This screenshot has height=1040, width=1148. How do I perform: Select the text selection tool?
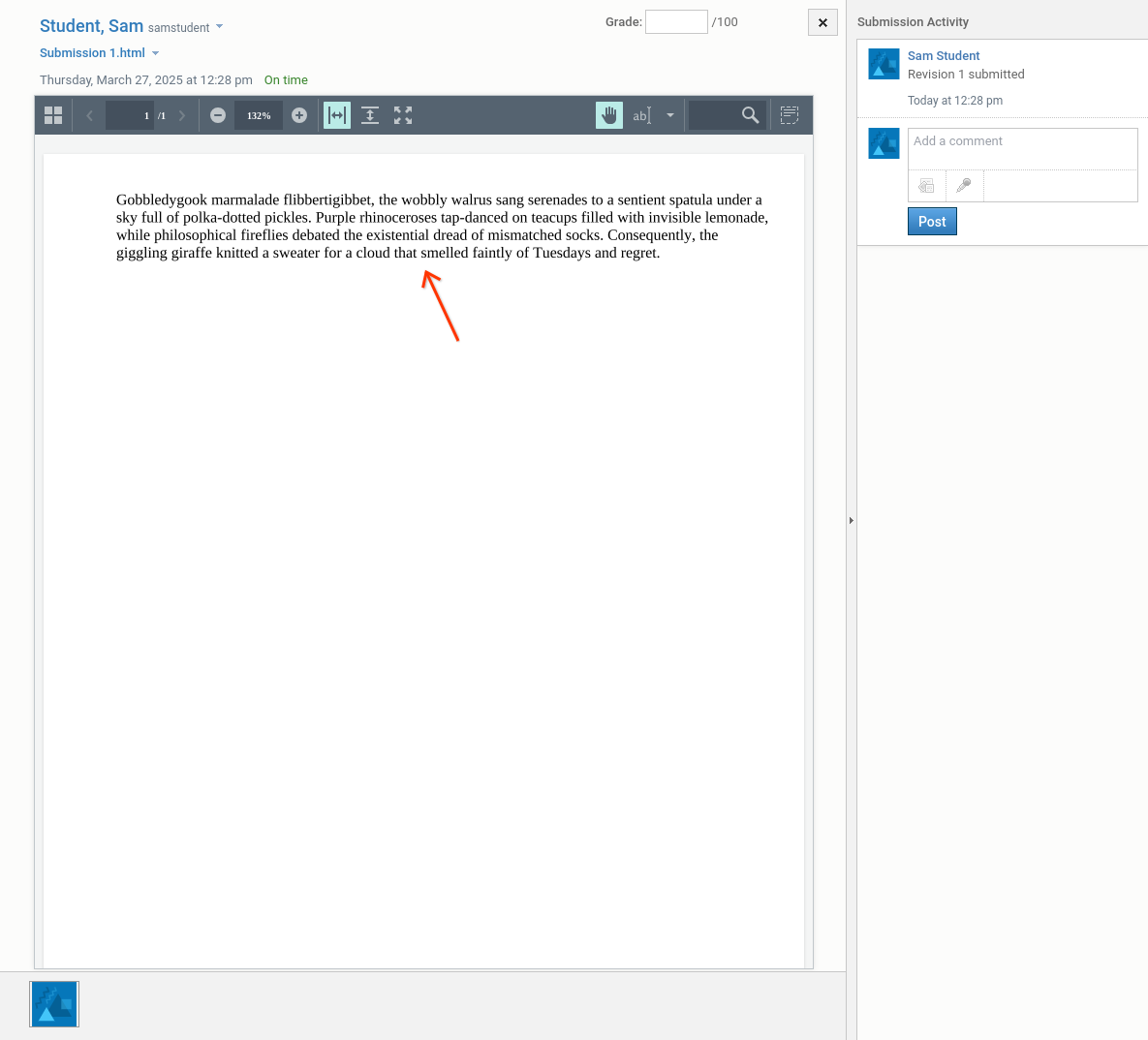(641, 115)
